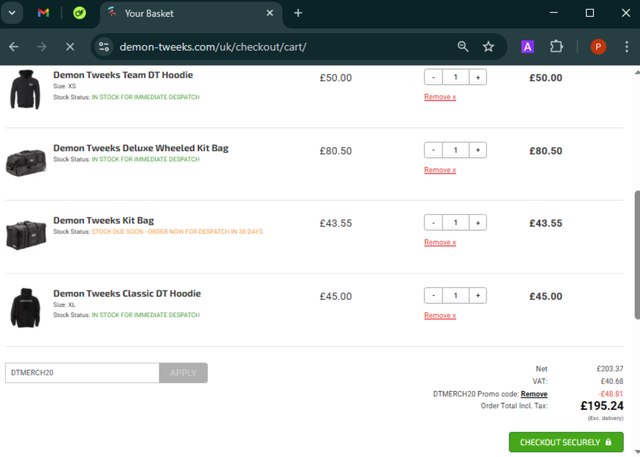The image size is (640, 457).
Task: Remove the DTMERCH20 promo code
Action: click(534, 394)
